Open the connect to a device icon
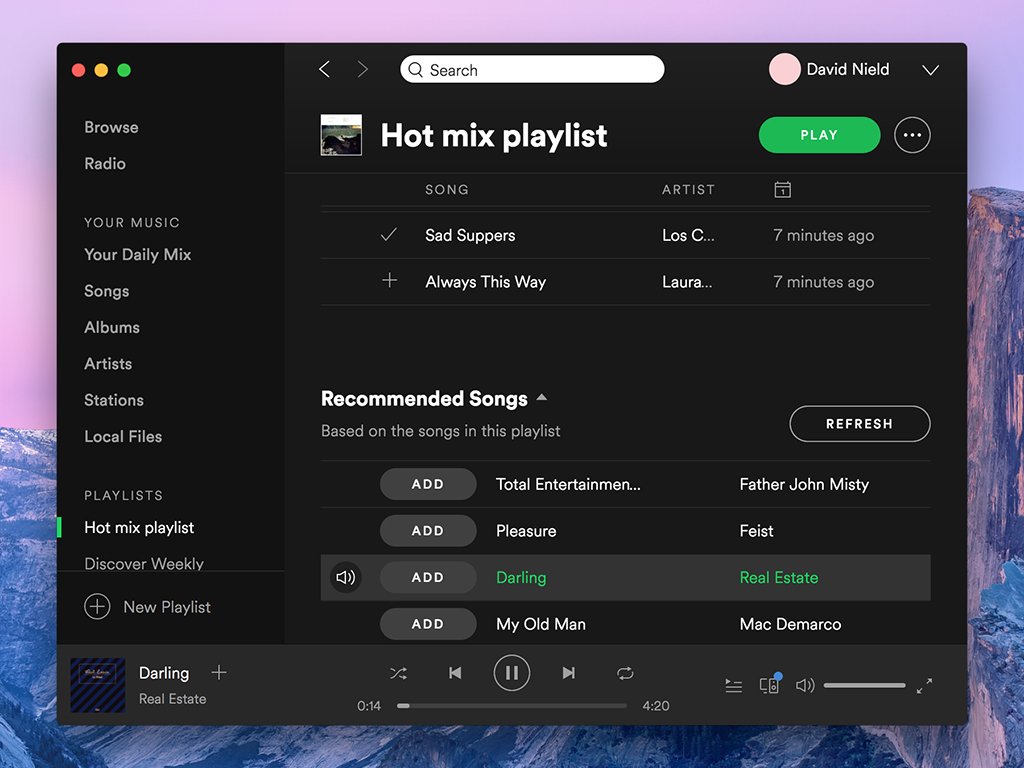This screenshot has width=1024, height=768. (769, 685)
